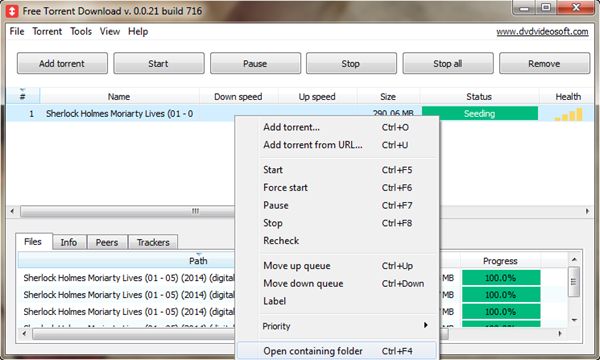Maximize the Free Torrent Download window
This screenshot has height=360, width=600.
pyautogui.click(x=546, y=8)
